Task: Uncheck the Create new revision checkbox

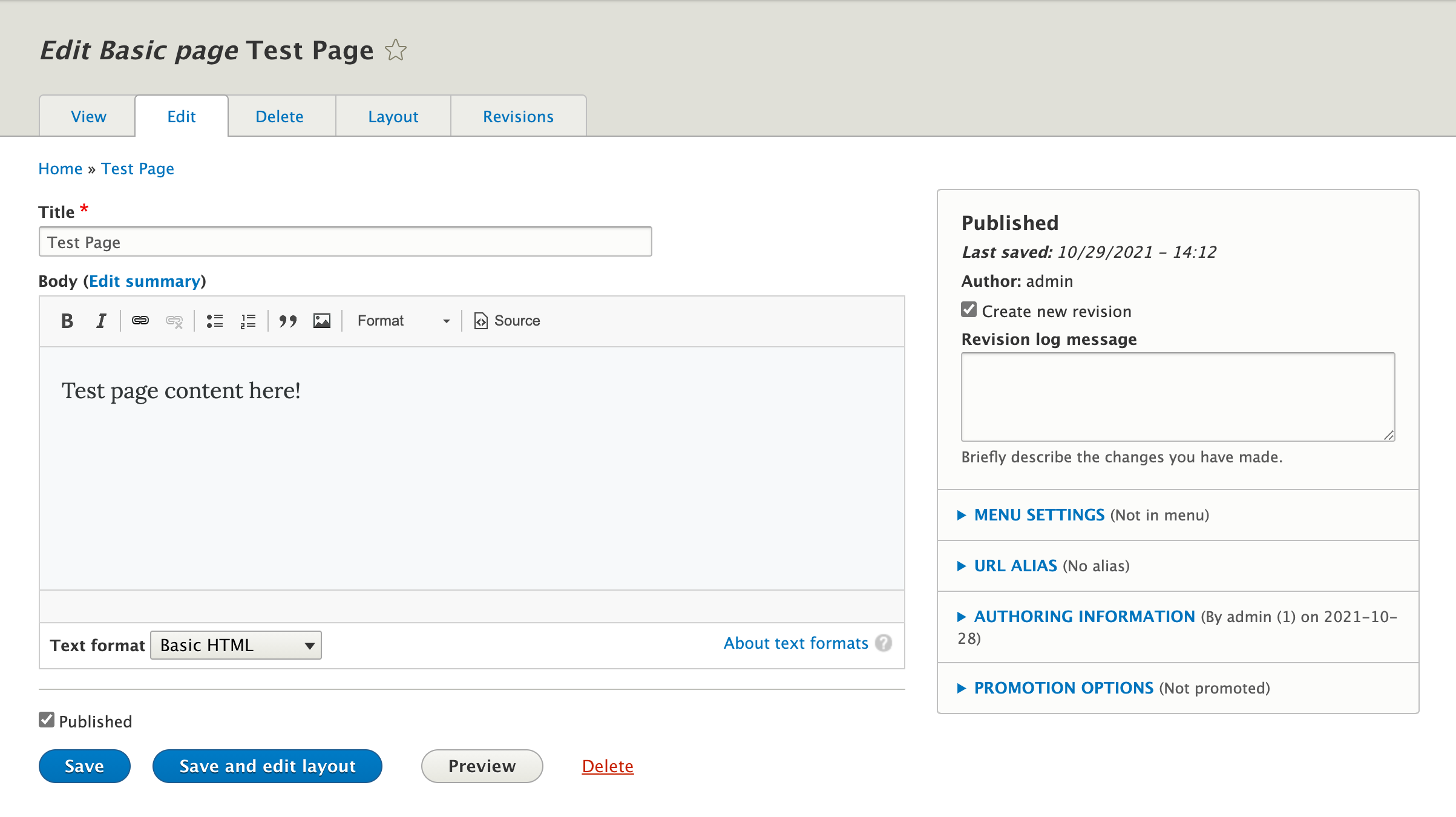Action: 968,309
